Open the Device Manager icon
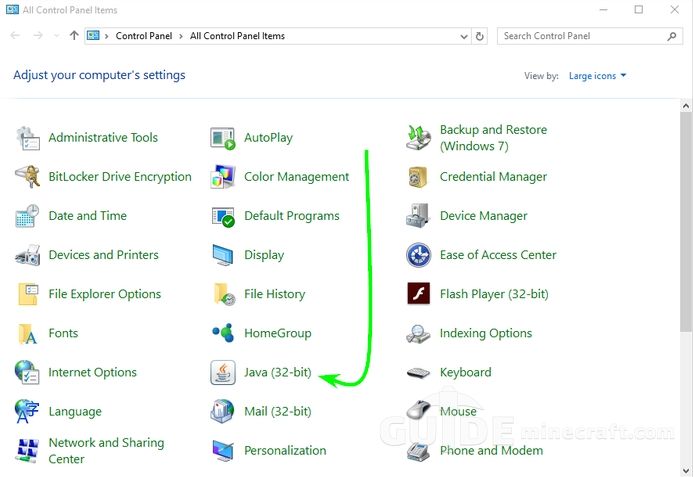Image resolution: width=693 pixels, height=477 pixels. click(x=418, y=216)
